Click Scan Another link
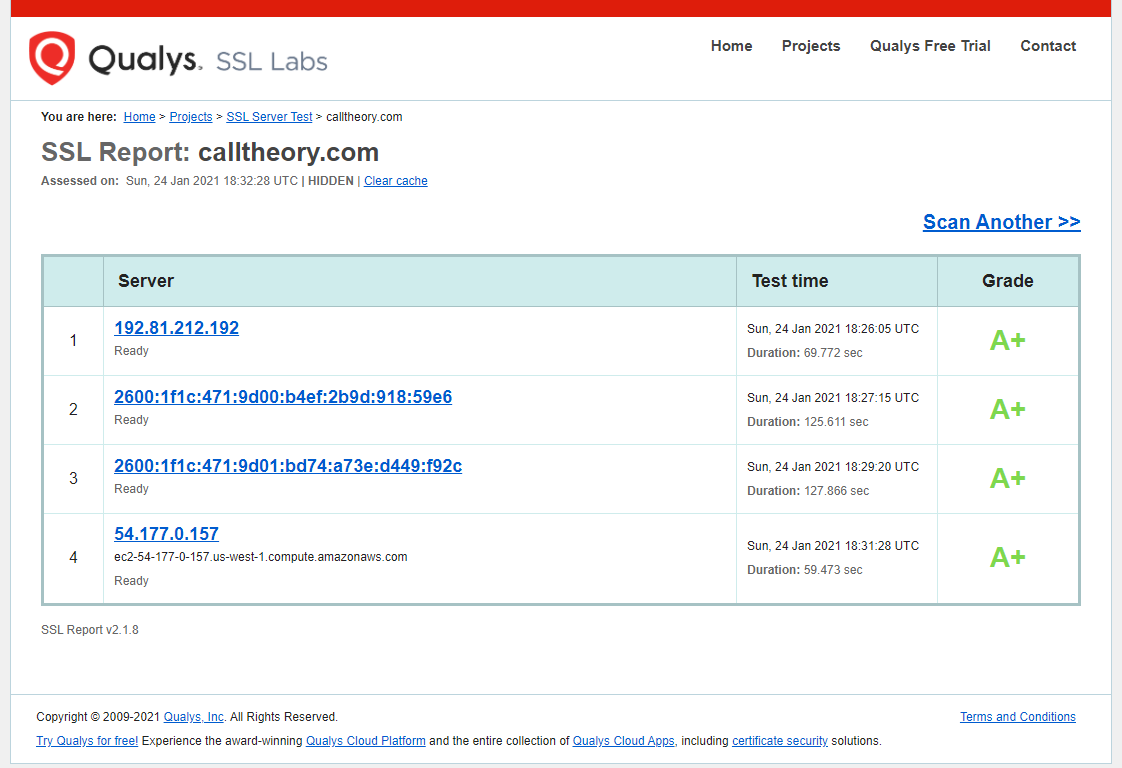The image size is (1122, 768). tap(1002, 222)
